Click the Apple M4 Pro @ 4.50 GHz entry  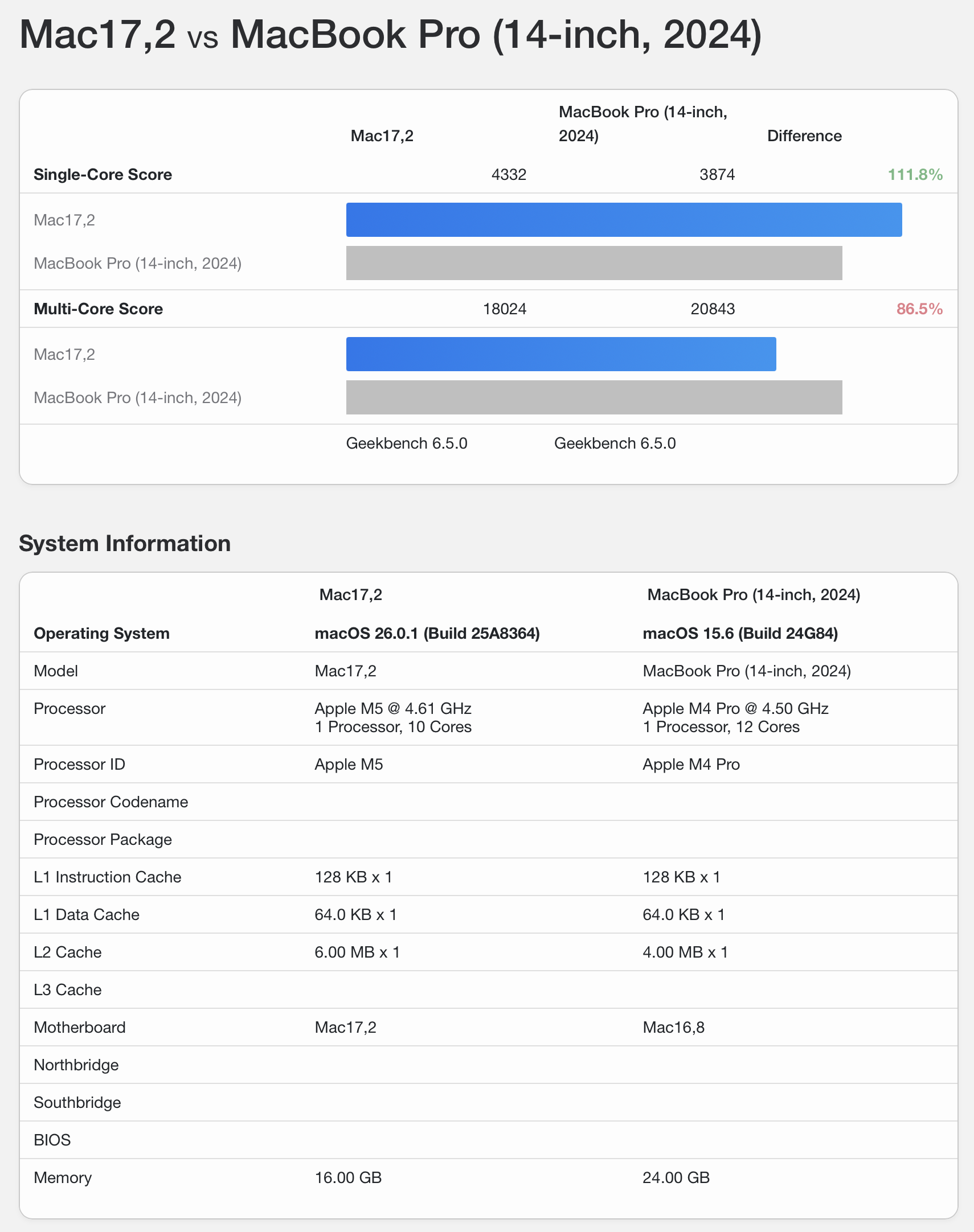[x=735, y=708]
